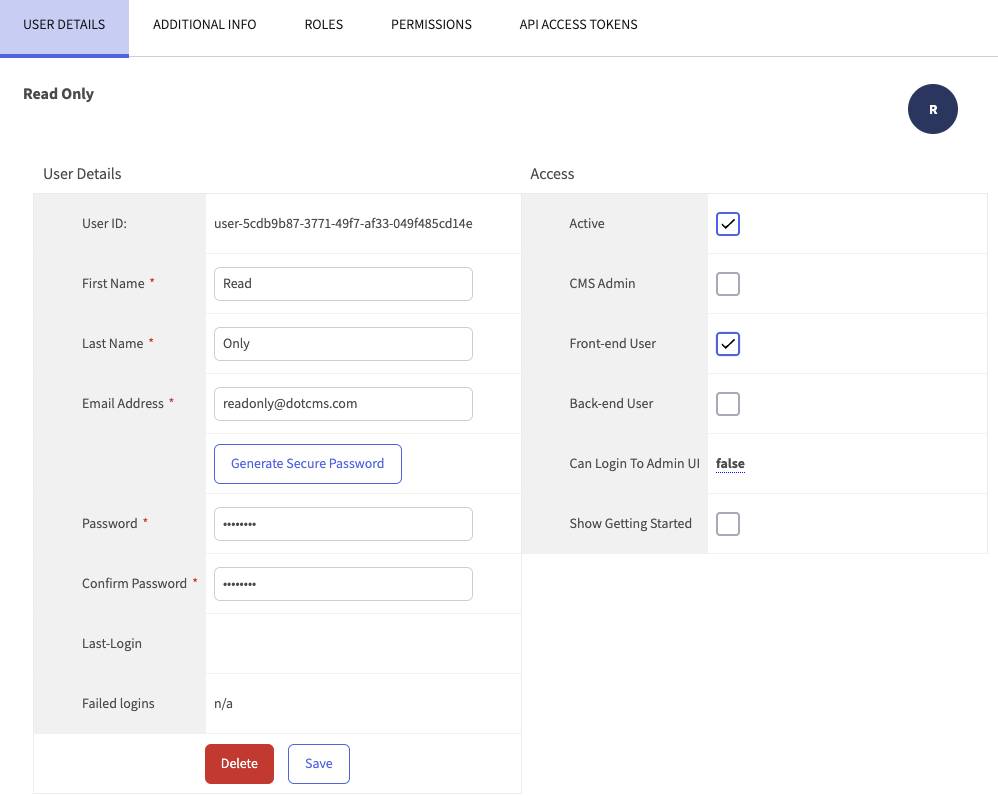Click the Confirm Password field
This screenshot has height=796, width=998.
[x=343, y=584]
